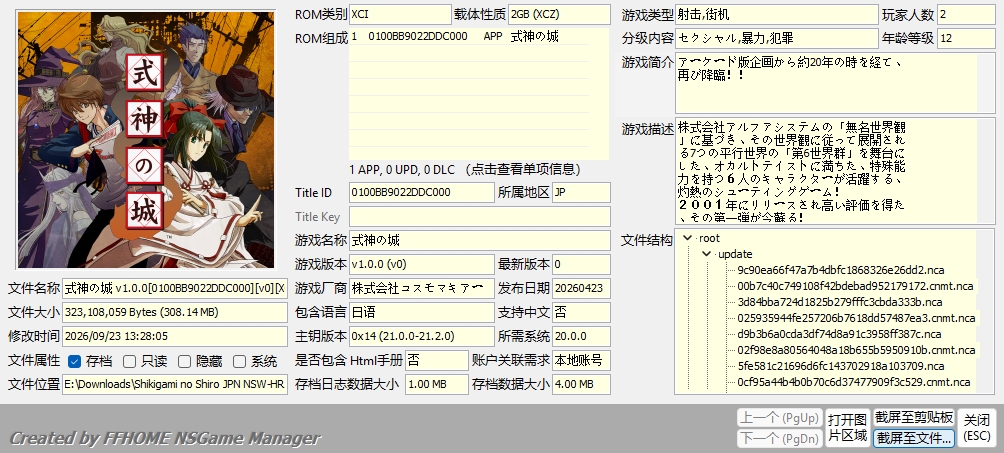Click the 发布日期 field 20260423
This screenshot has height=453, width=1004.
pos(581,288)
